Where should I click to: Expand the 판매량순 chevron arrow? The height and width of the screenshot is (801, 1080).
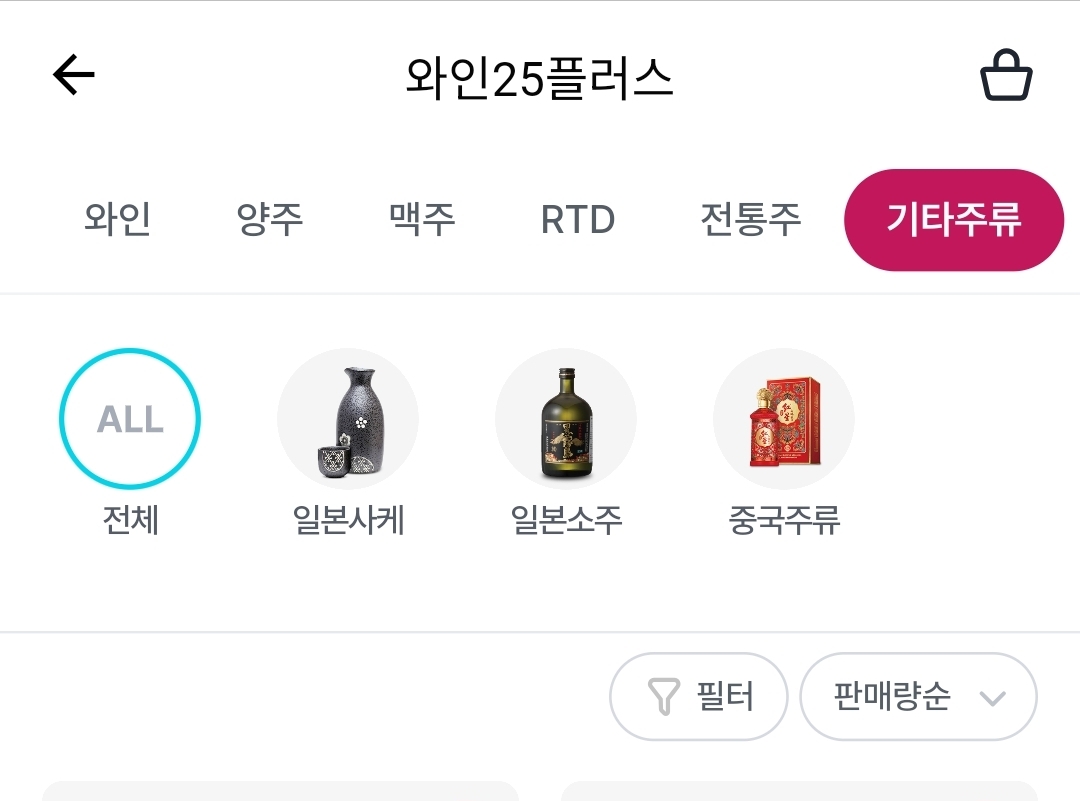[992, 698]
